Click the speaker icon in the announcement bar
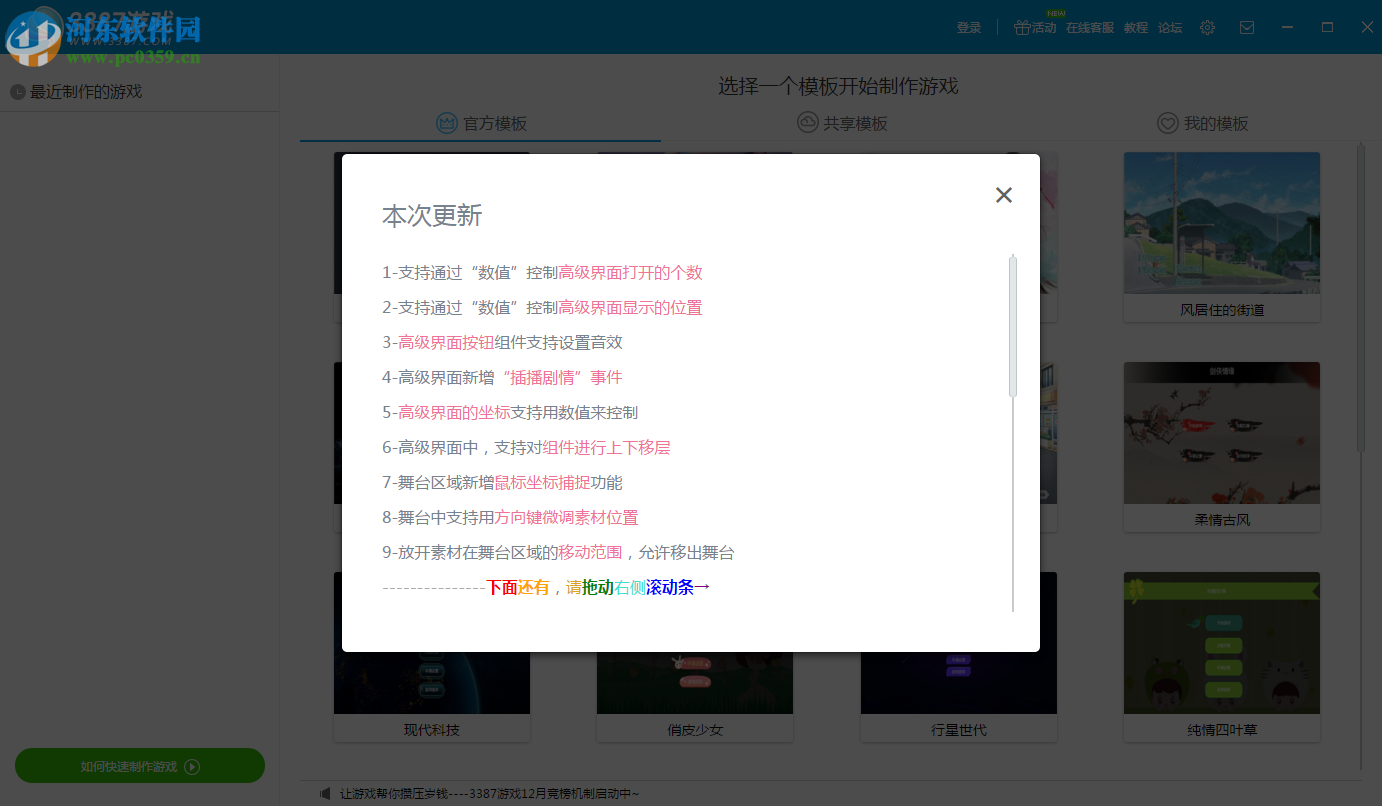This screenshot has height=806, width=1382. (x=325, y=792)
